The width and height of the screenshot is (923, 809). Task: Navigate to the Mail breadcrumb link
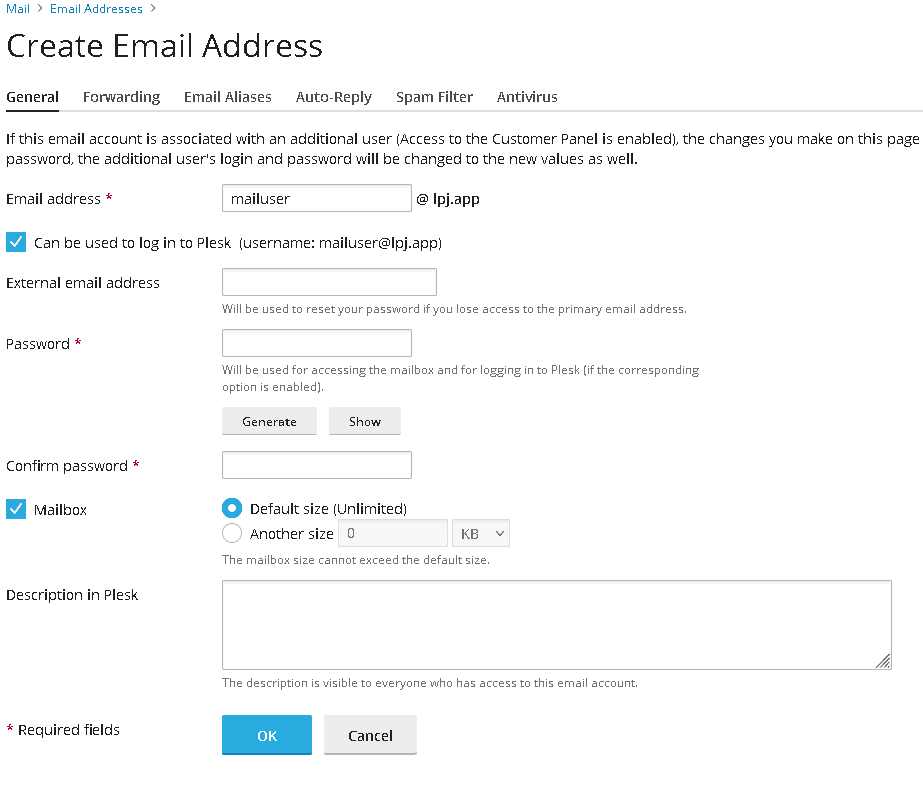click(x=18, y=9)
